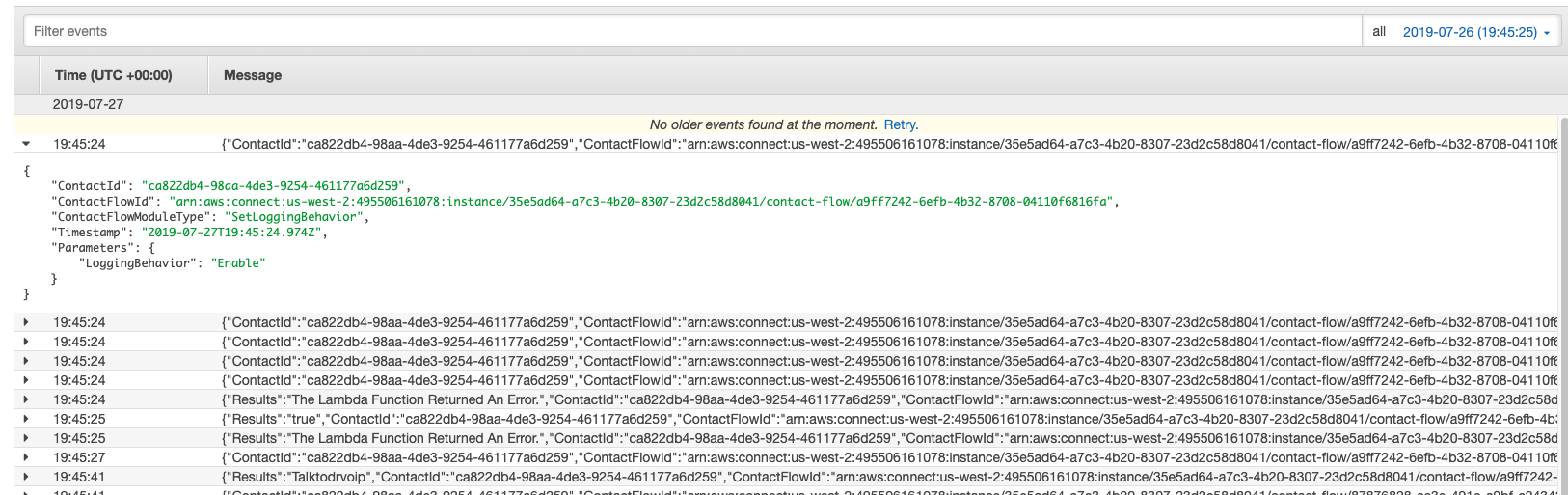This screenshot has width=1568, height=495.
Task: Expand the 19:45:27 log event
Action: [26, 457]
